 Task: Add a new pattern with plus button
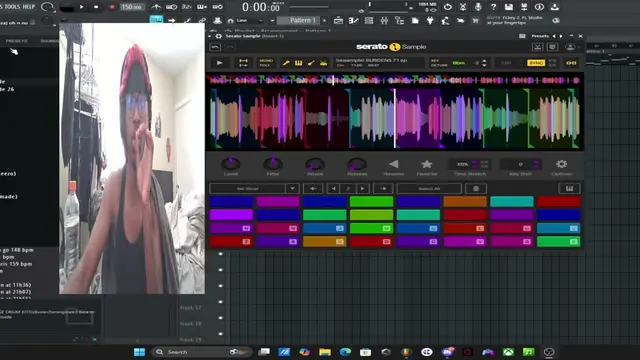(325, 20)
